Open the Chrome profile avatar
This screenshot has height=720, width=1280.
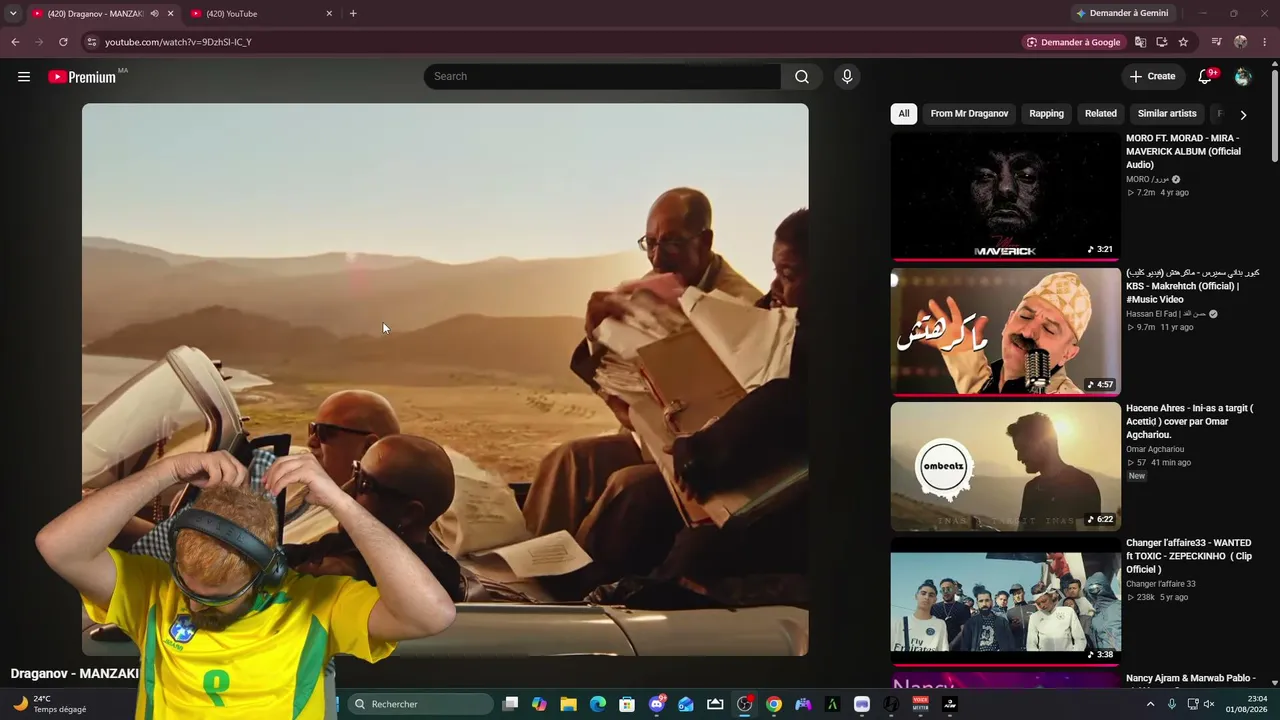pos(1241,42)
